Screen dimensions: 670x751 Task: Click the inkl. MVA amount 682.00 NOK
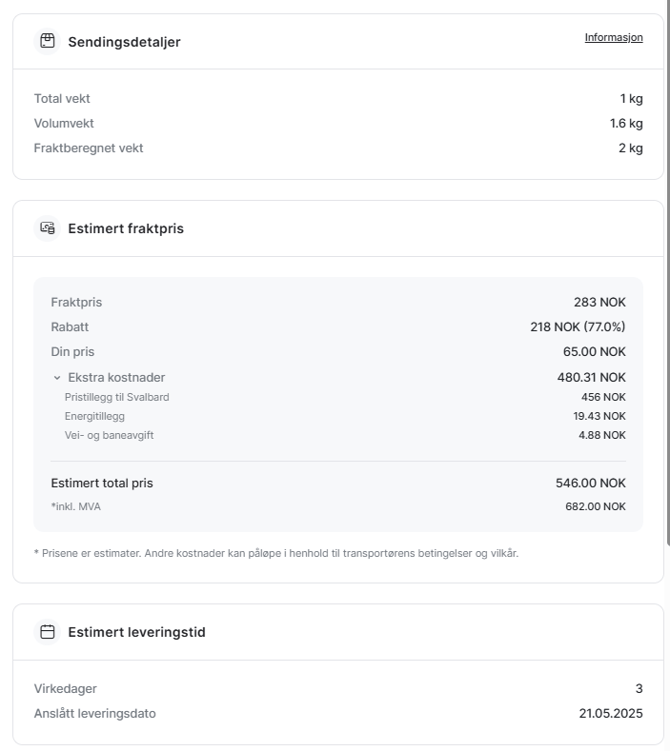click(x=595, y=506)
